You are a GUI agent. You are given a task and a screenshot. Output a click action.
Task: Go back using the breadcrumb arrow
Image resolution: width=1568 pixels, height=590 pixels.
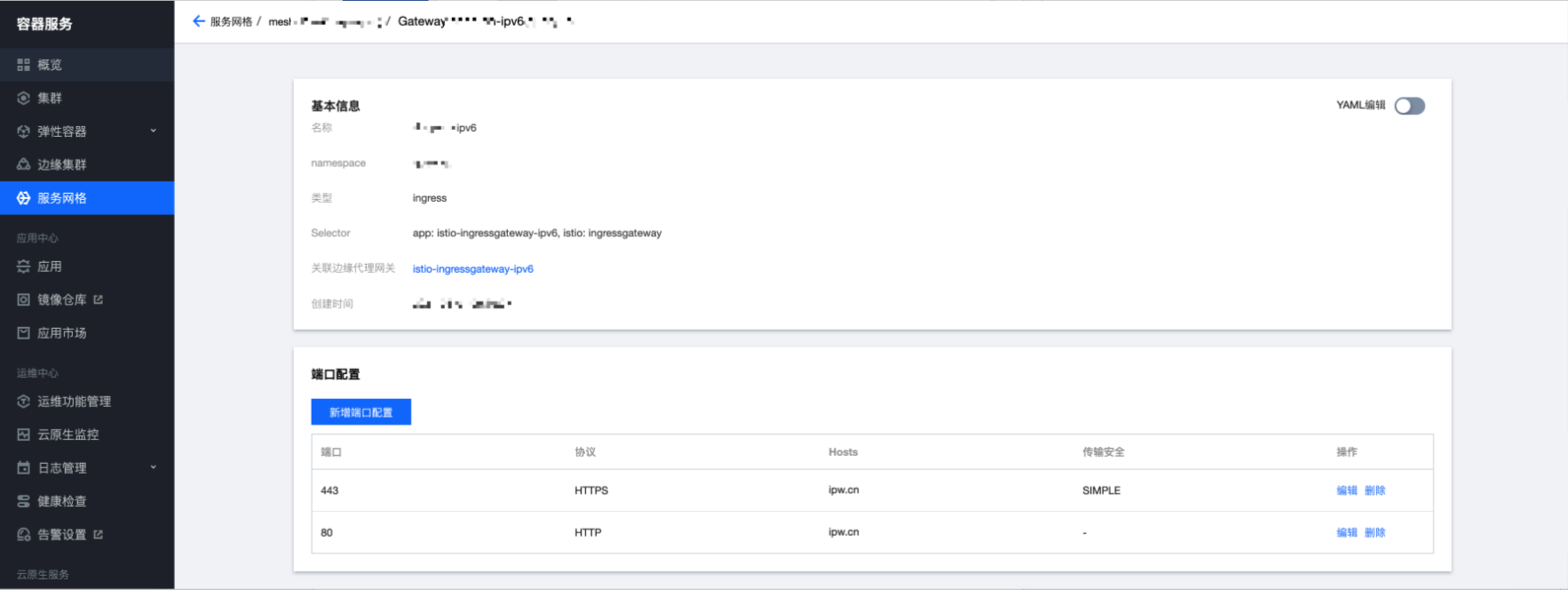[x=199, y=21]
